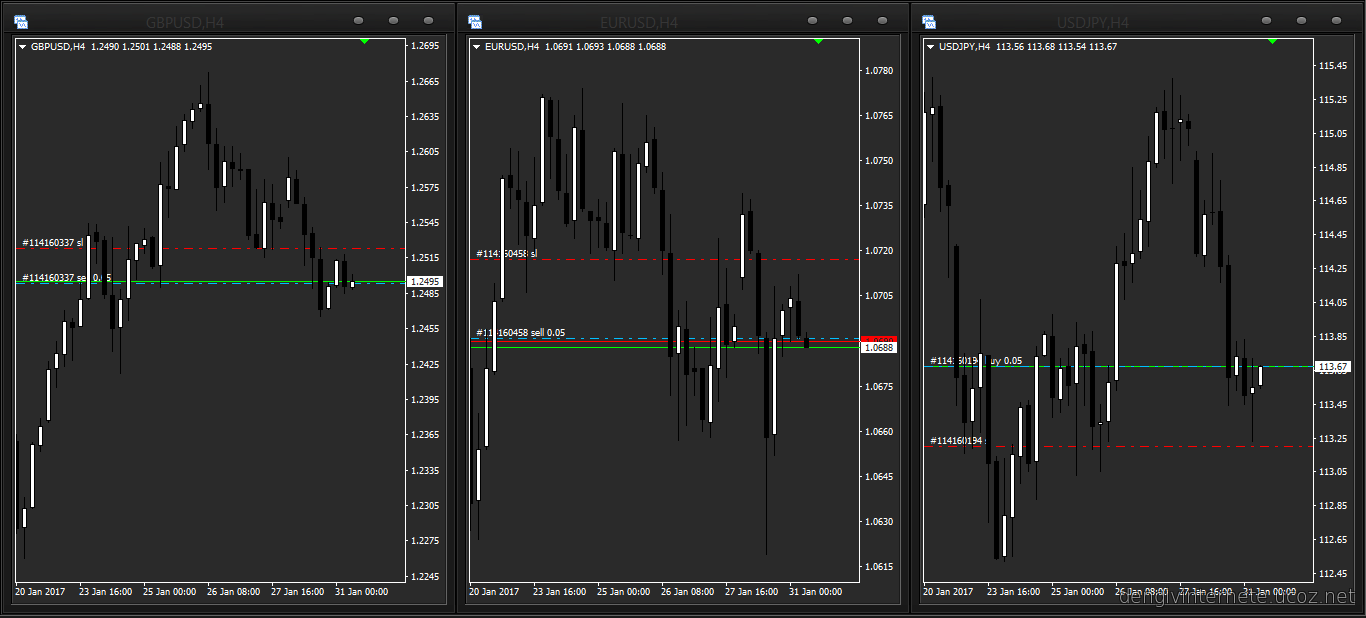Click the green chart shift triangle on USDJPY
The width and height of the screenshot is (1366, 618).
1272,41
